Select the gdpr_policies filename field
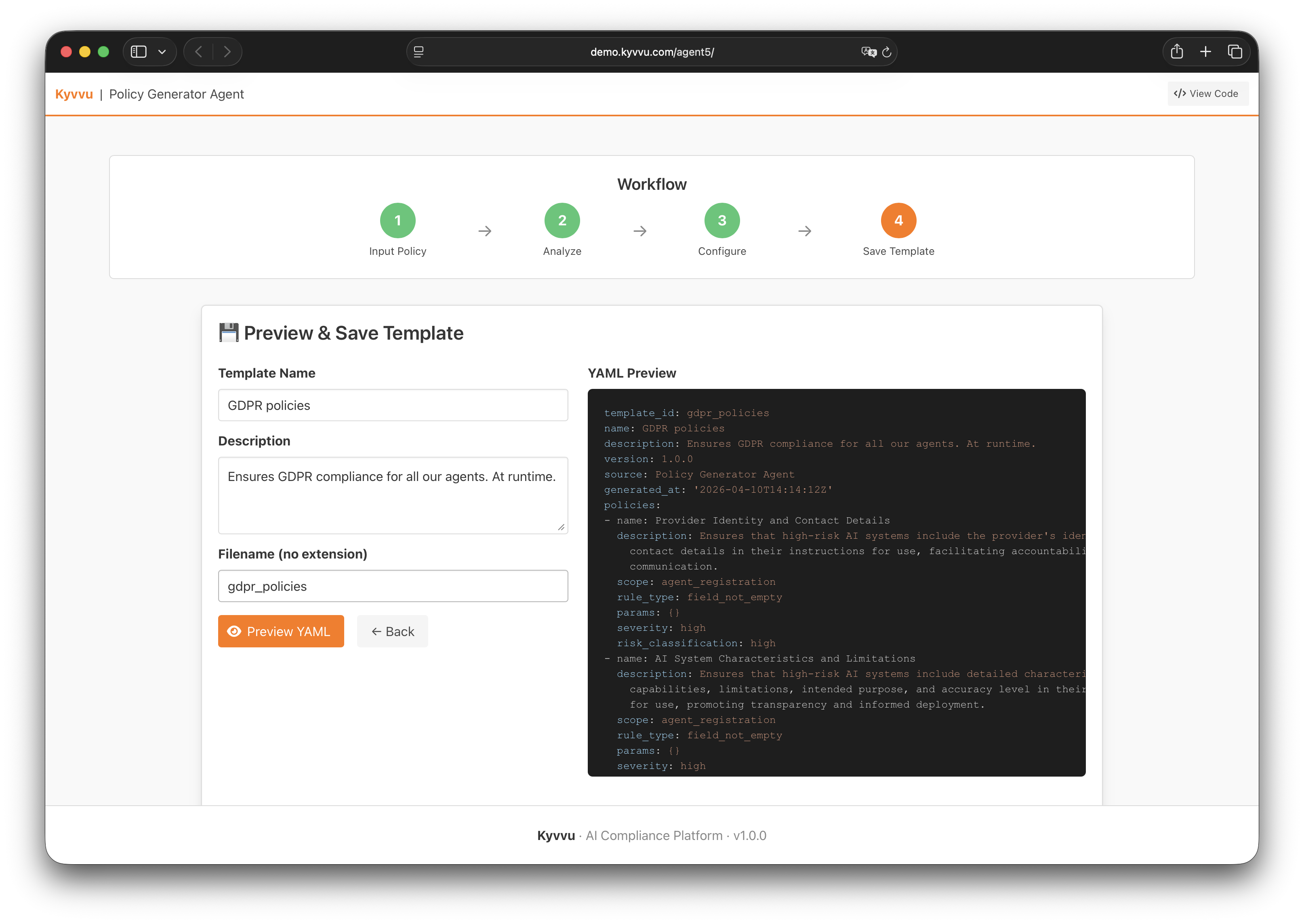This screenshot has height=924, width=1304. tap(392, 586)
